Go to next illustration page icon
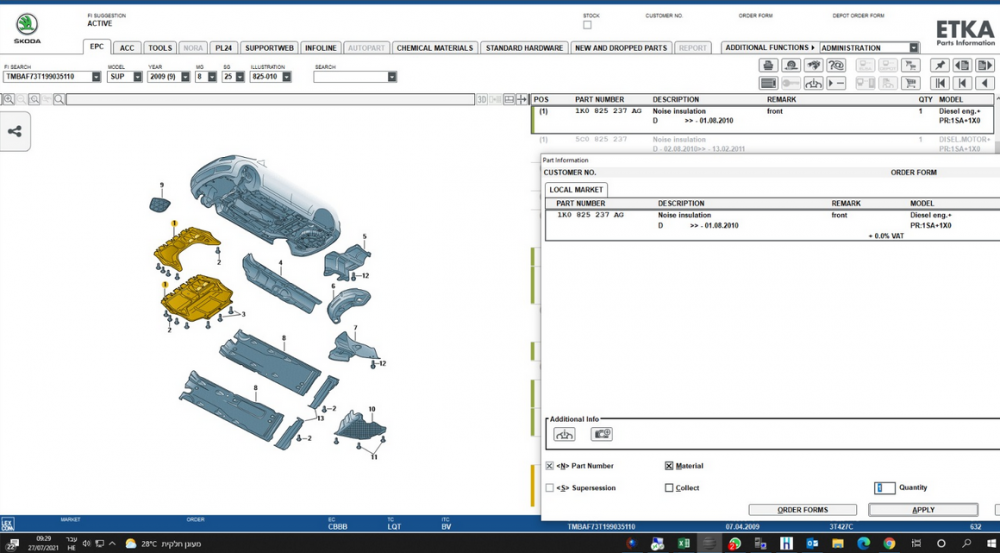This screenshot has height=553, width=1000. [x=985, y=65]
